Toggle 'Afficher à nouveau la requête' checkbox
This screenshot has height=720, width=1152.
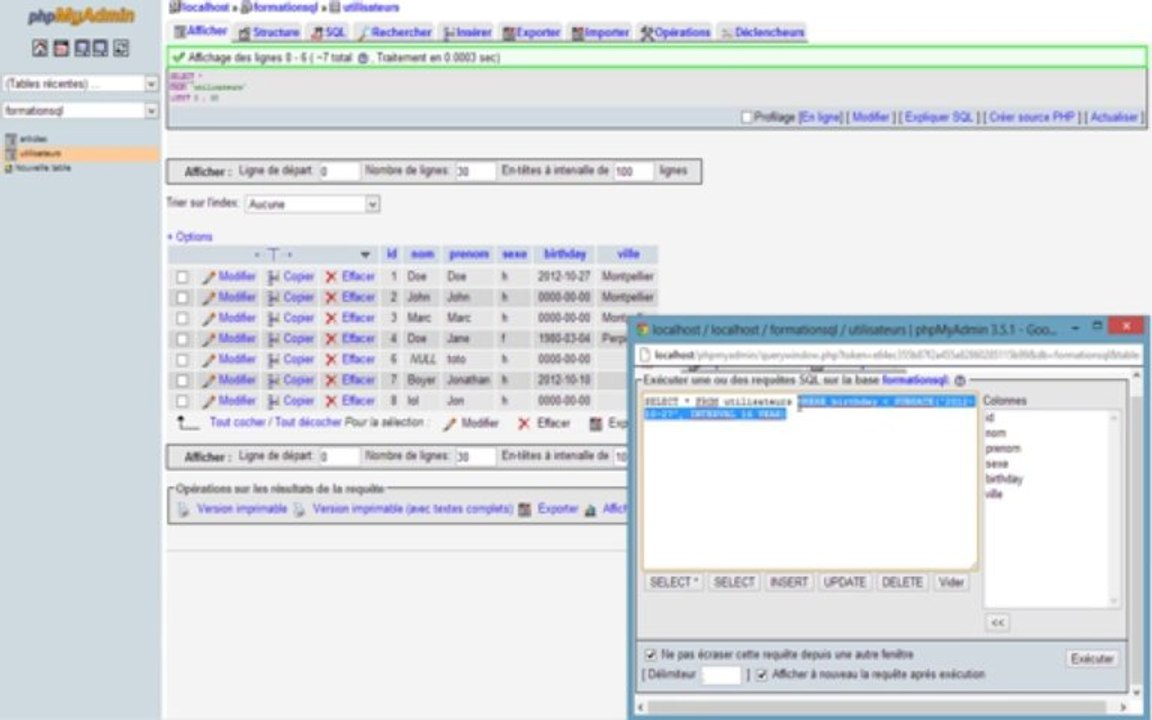762,674
